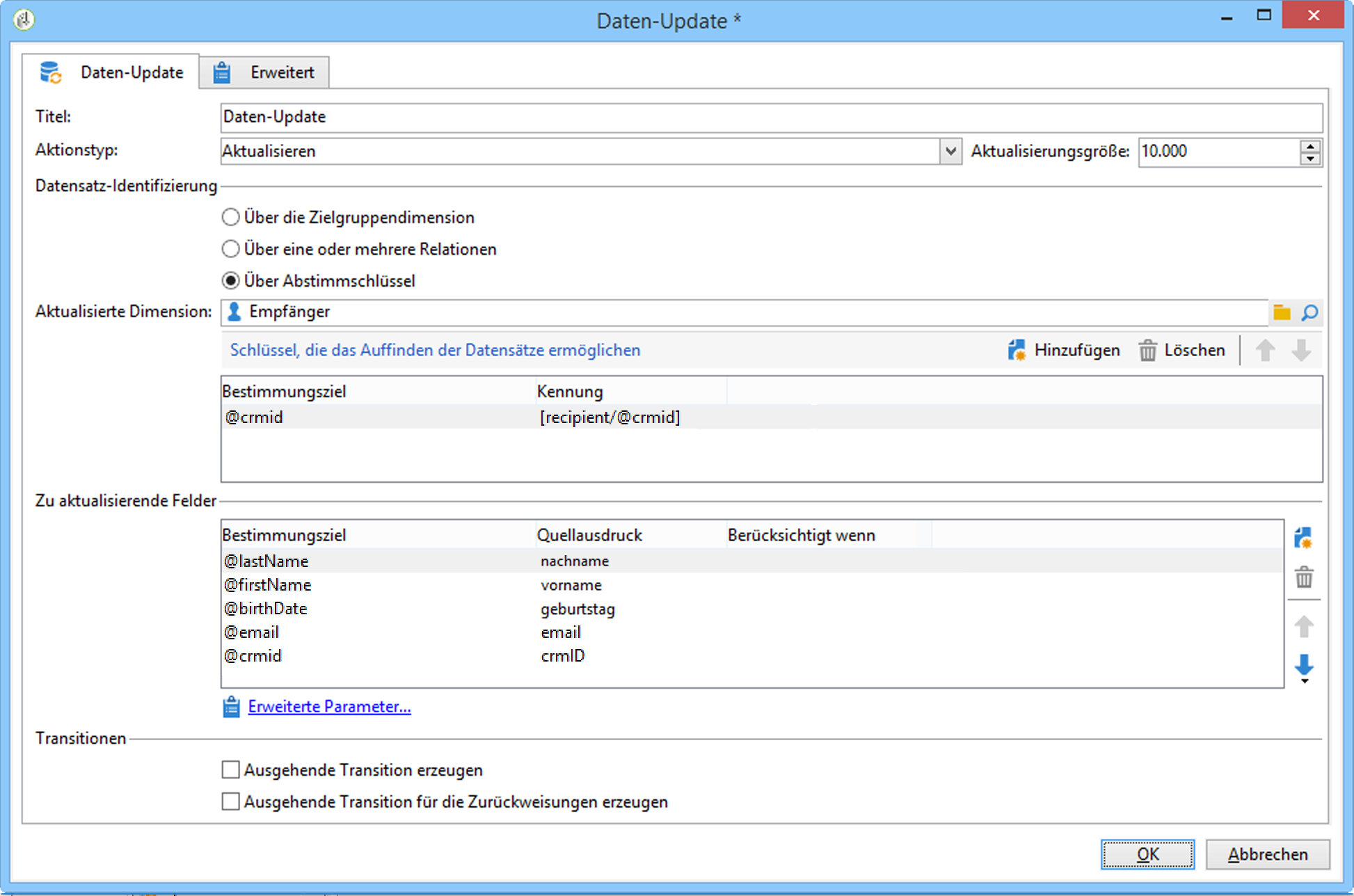Click Löschen to delete the selected key
The height and width of the screenshot is (896, 1354).
click(1181, 350)
